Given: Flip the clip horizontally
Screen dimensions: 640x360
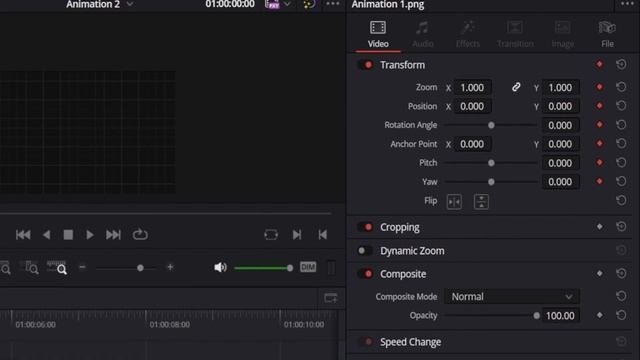Looking at the screenshot, I should click(x=454, y=202).
